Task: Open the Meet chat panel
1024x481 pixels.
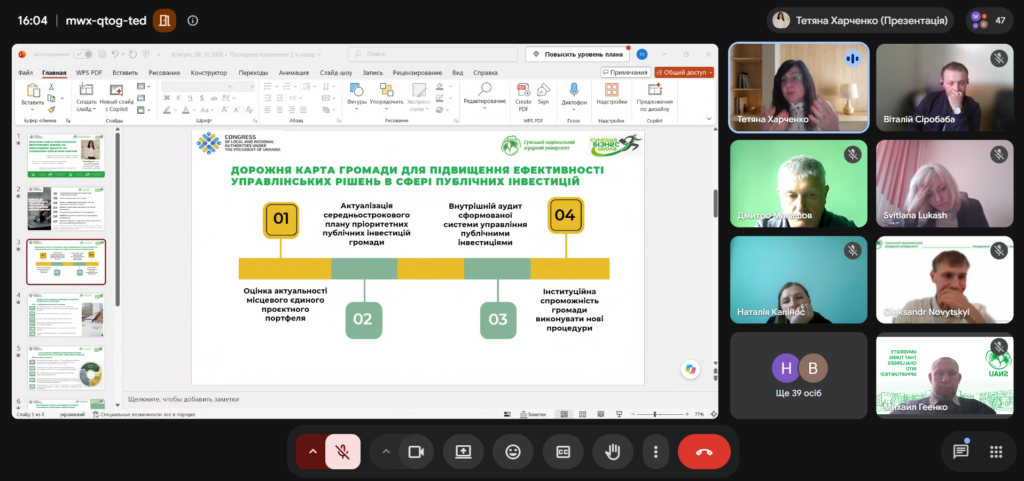Action: point(960,452)
